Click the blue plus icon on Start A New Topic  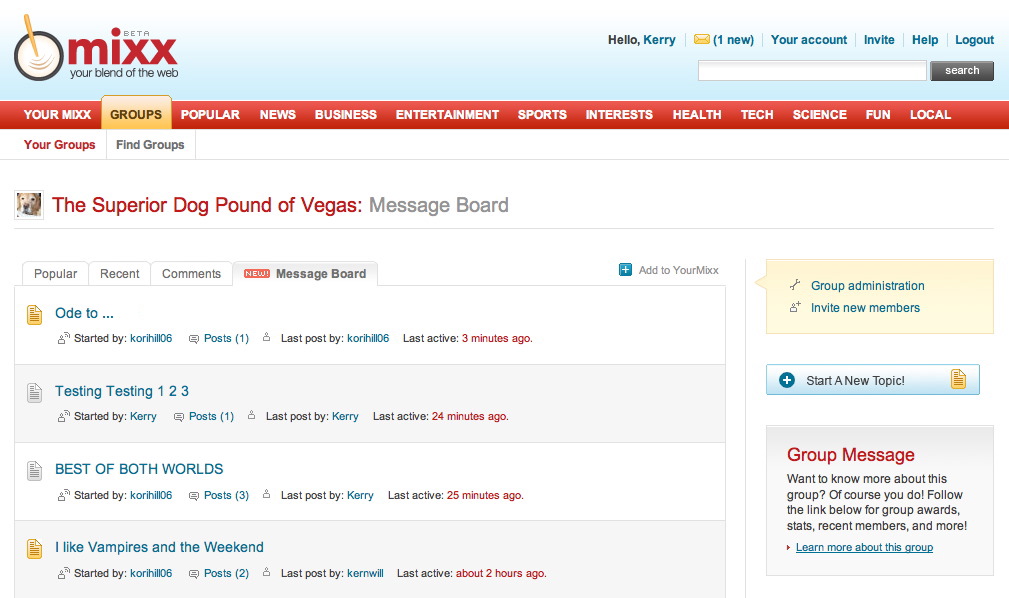pos(787,380)
